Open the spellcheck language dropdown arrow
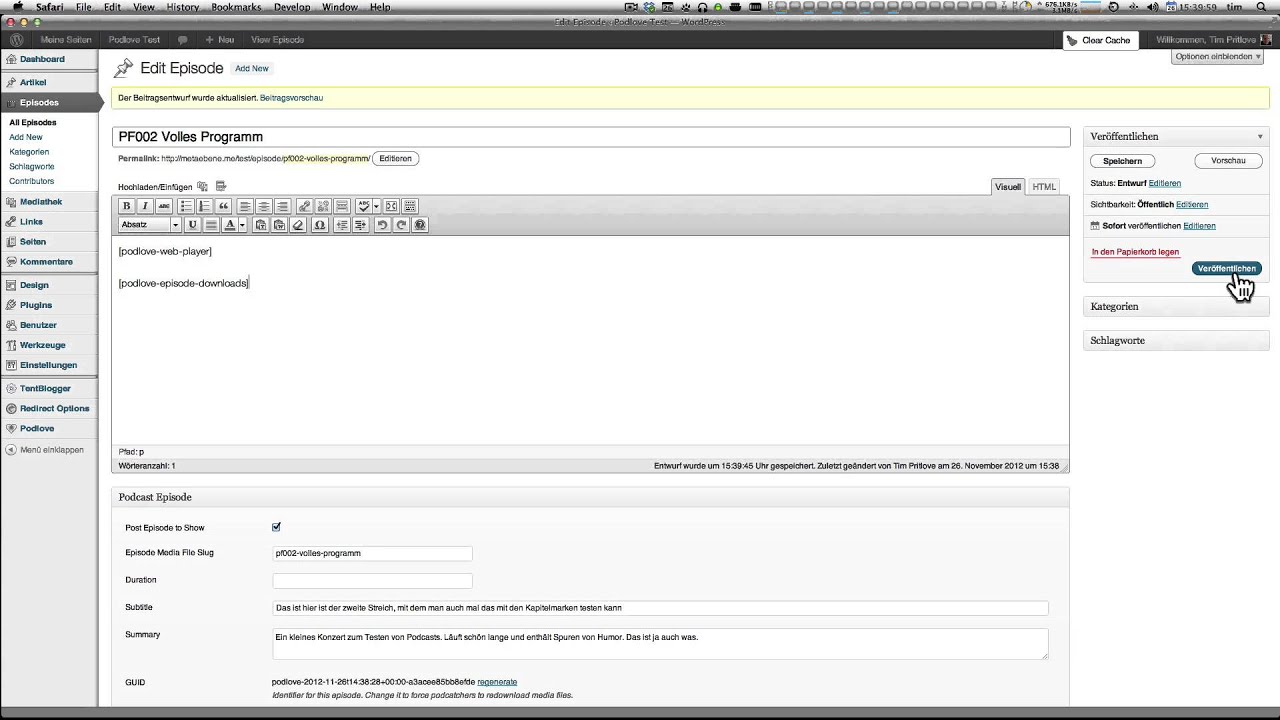This screenshot has height=720, width=1280. click(376, 206)
